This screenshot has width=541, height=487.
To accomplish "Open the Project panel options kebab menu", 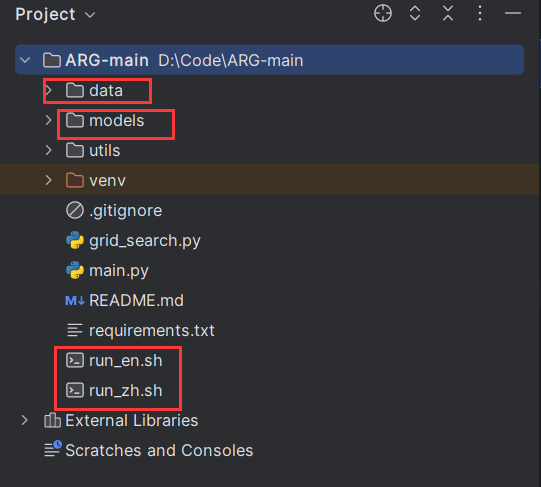I will click(480, 13).
